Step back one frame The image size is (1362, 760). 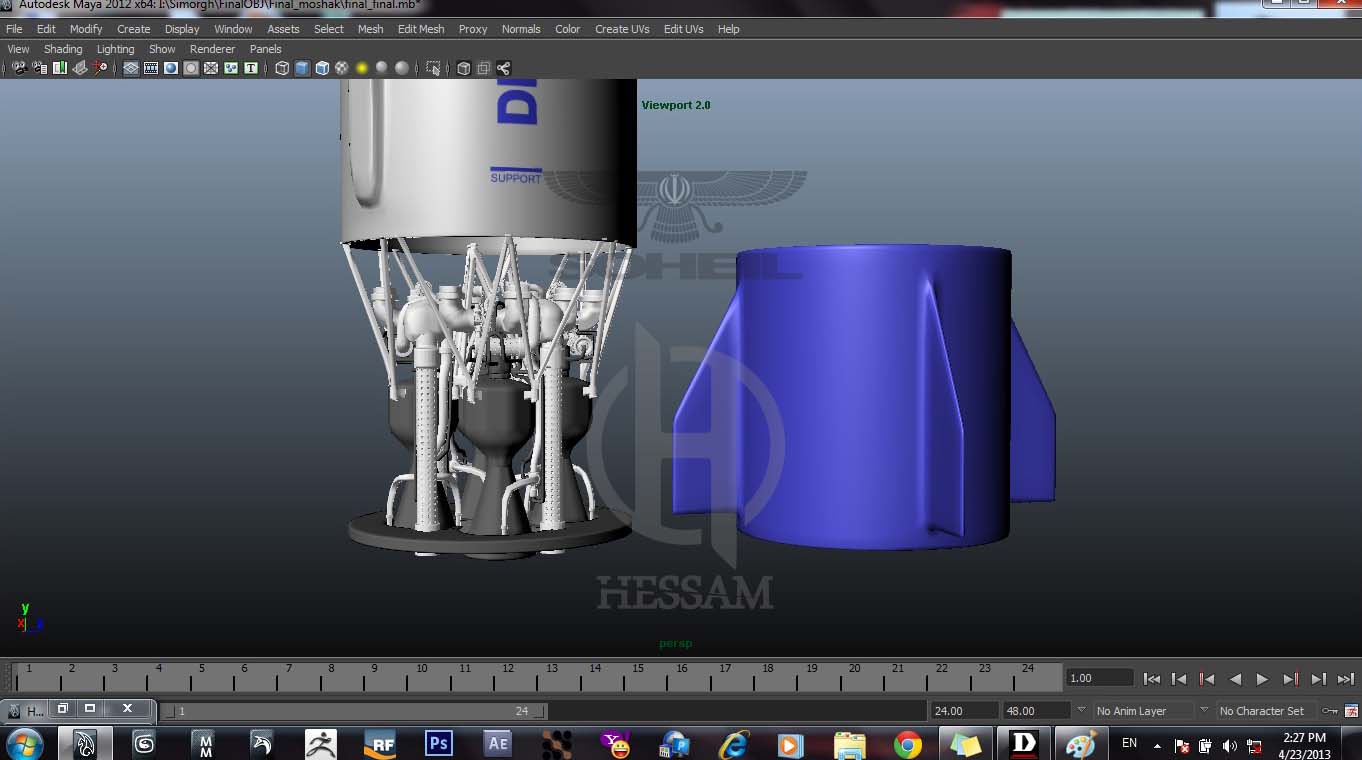tap(1179, 679)
